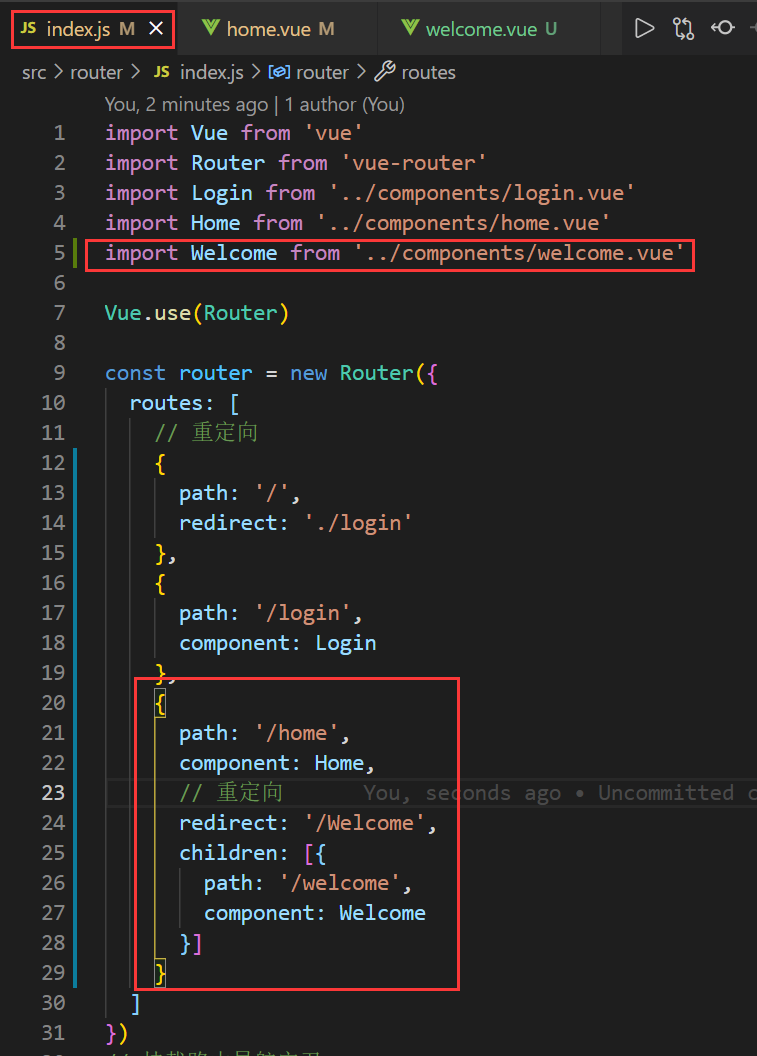Image resolution: width=757 pixels, height=1056 pixels.
Task: Place cursor on 'Welcome' component at line 27
Action: click(x=382, y=912)
